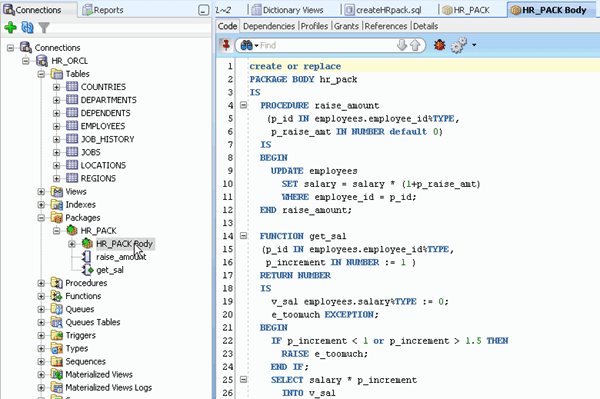
Task: Click the green plus New Connection icon
Action: (x=10, y=28)
